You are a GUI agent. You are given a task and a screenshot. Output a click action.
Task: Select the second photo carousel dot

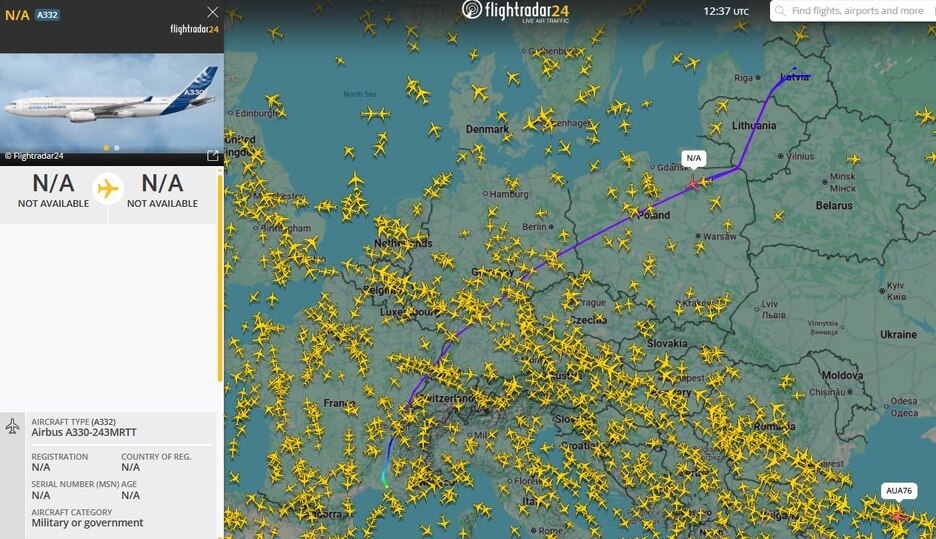click(116, 147)
